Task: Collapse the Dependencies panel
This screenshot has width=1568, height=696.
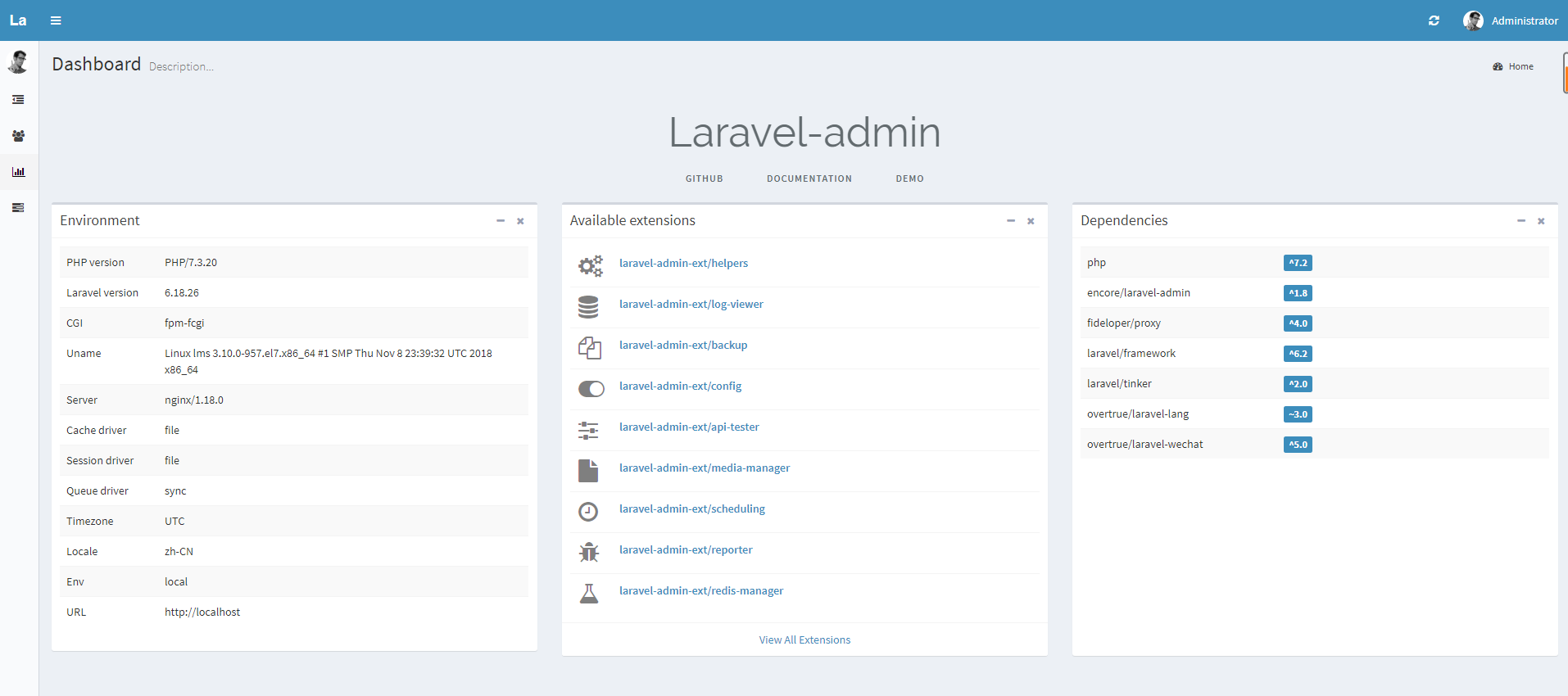Action: click(x=1521, y=221)
